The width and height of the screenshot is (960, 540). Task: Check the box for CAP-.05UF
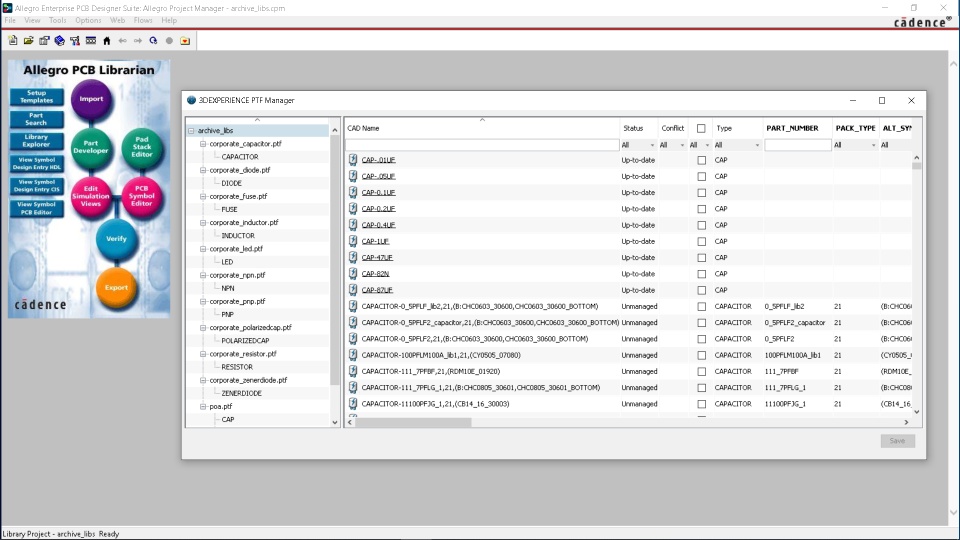coord(702,176)
